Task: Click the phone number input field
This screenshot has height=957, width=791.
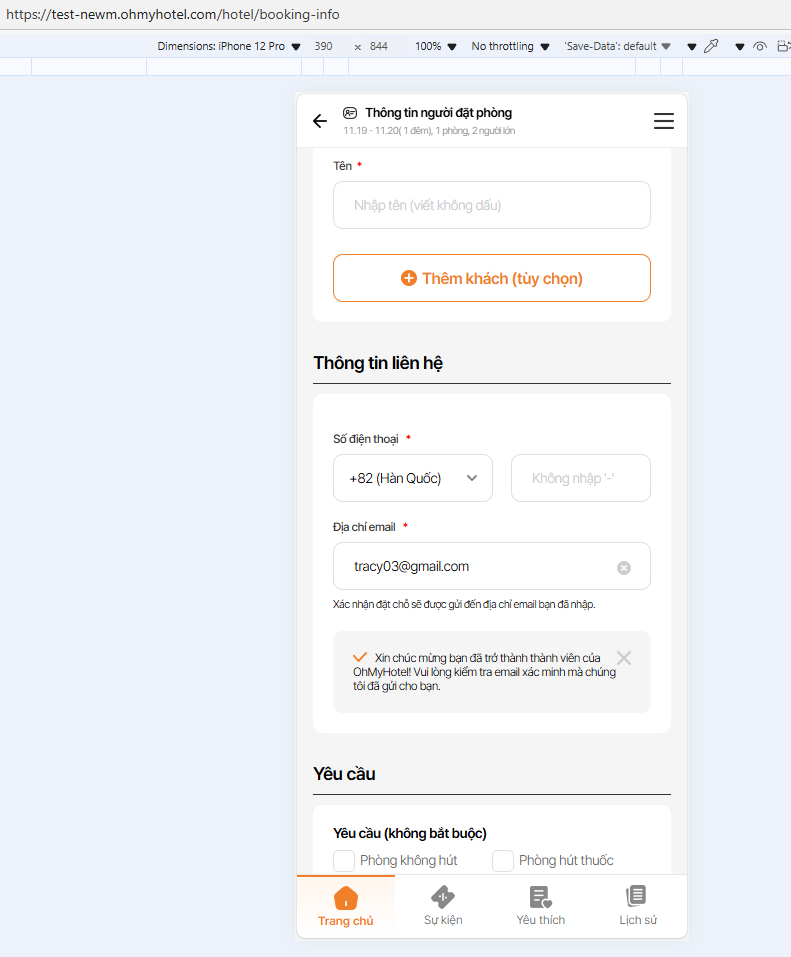Action: [580, 478]
